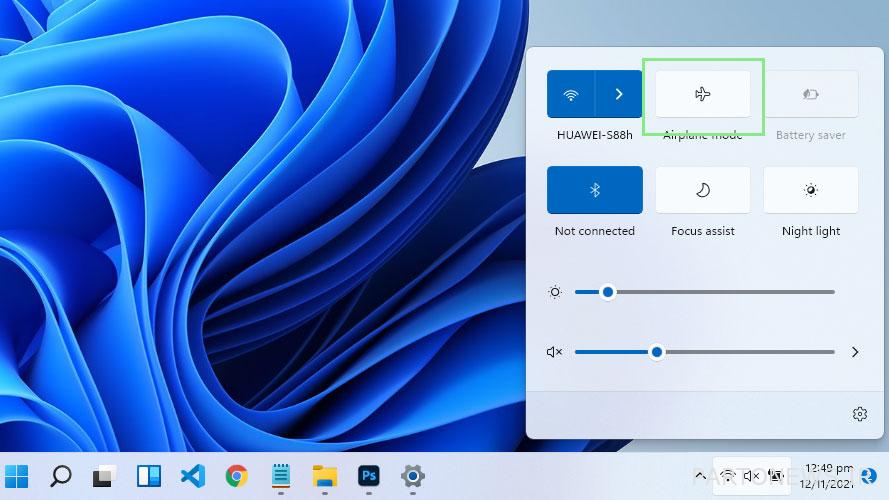Click the muted speaker icon beside volume slider

click(555, 352)
